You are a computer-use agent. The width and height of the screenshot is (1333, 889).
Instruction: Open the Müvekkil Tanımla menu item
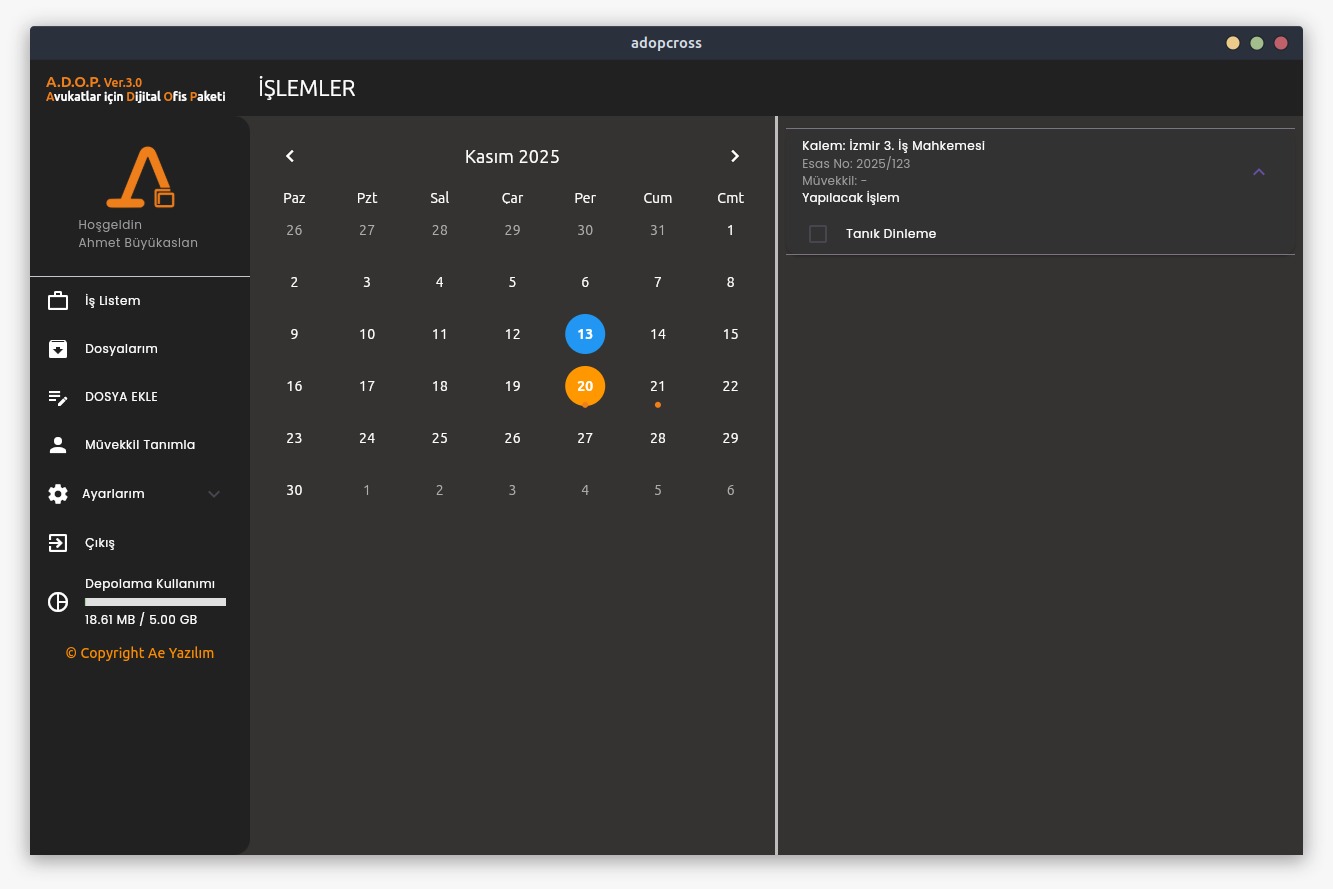point(140,445)
